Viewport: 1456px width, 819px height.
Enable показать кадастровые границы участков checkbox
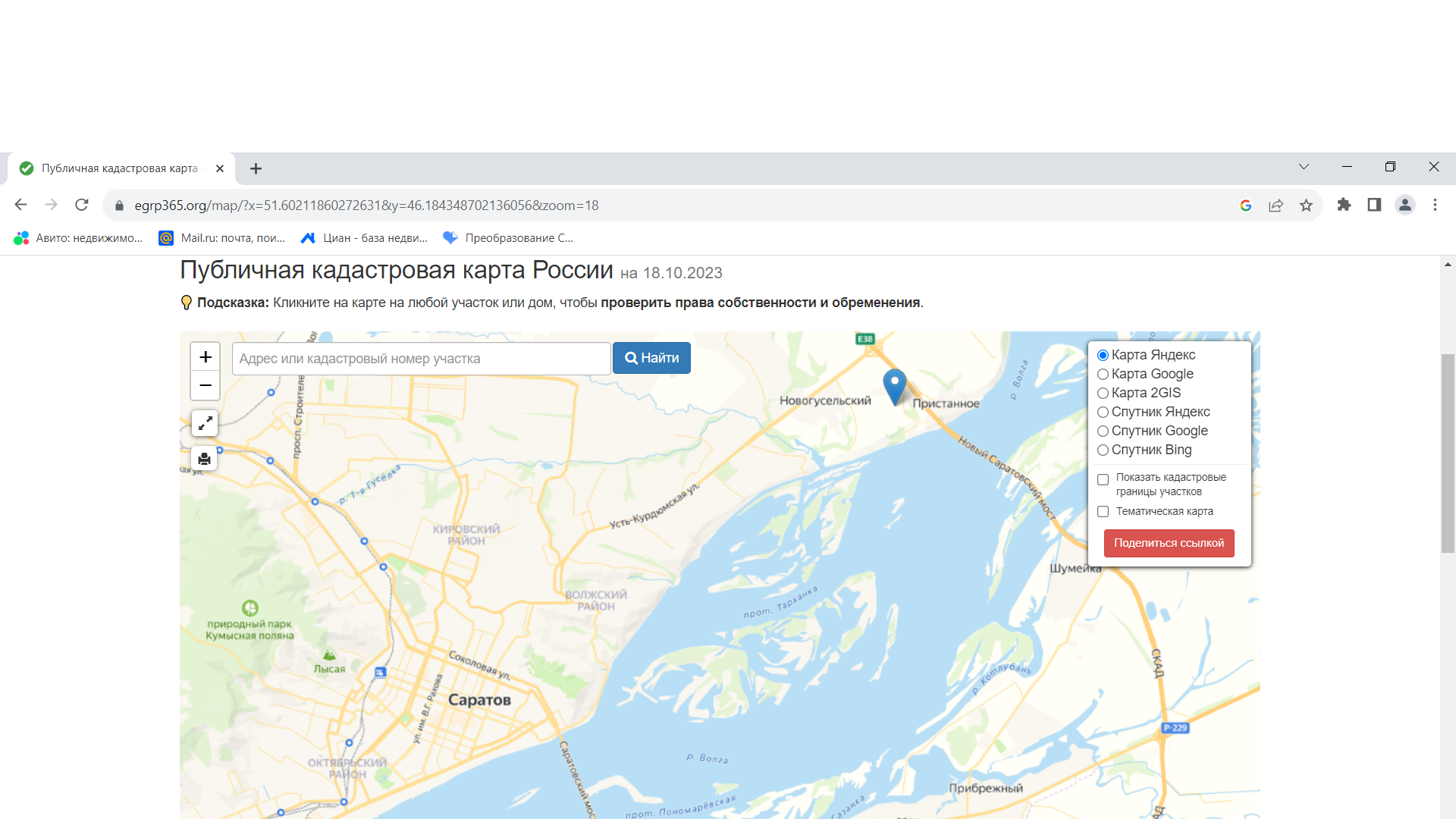pyautogui.click(x=1103, y=479)
